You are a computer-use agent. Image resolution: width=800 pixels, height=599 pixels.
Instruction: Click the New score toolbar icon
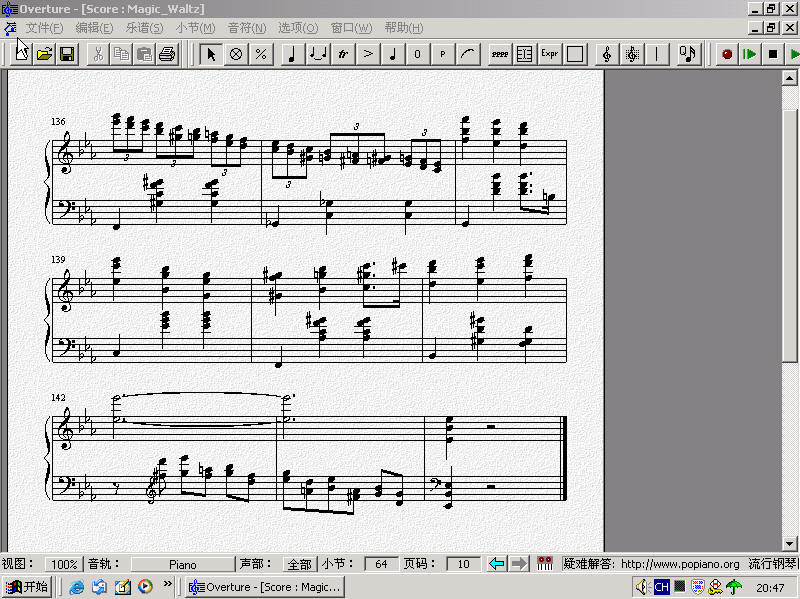tap(22, 54)
